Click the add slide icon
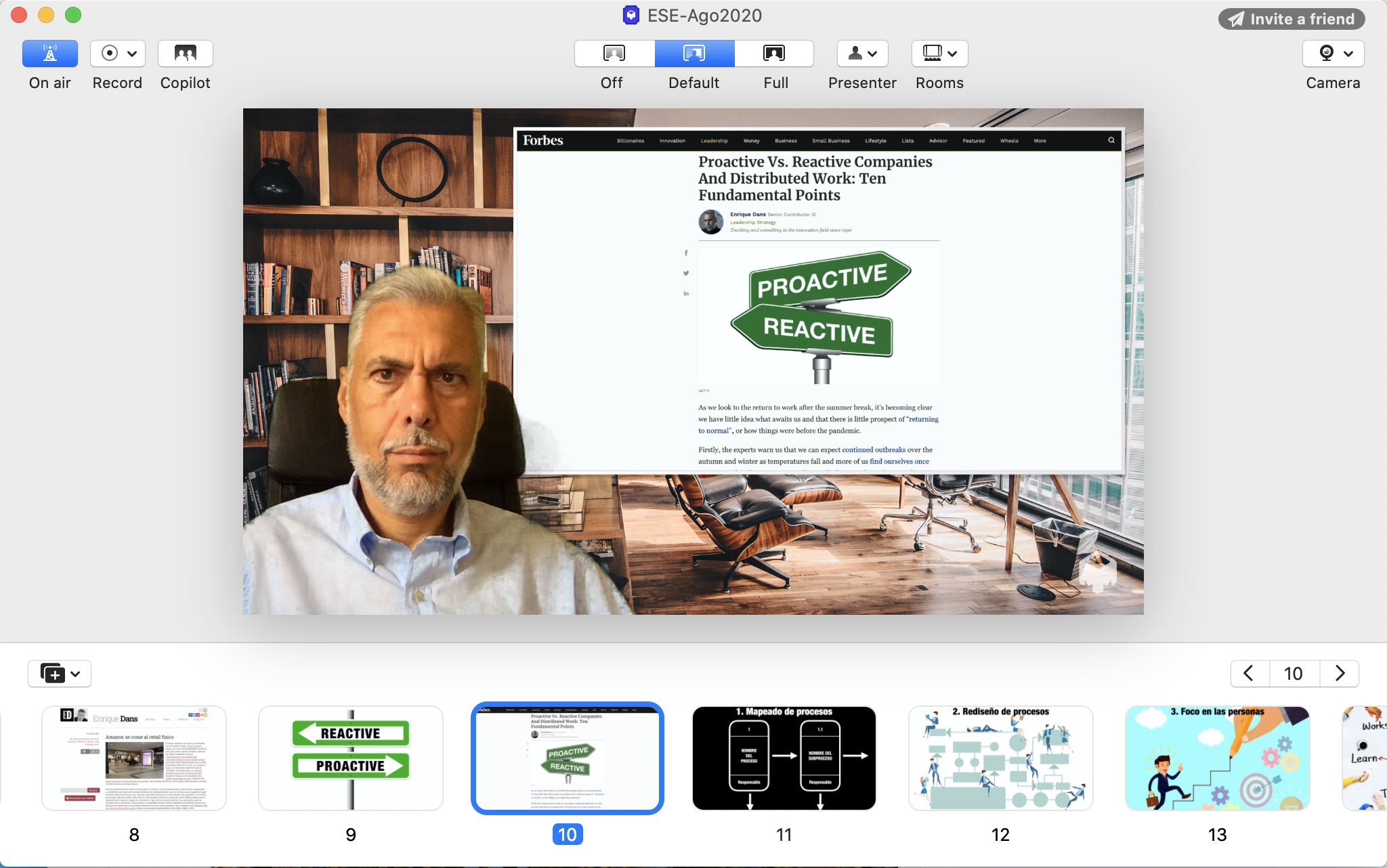Screen dimensions: 1387x868 coord(53,674)
